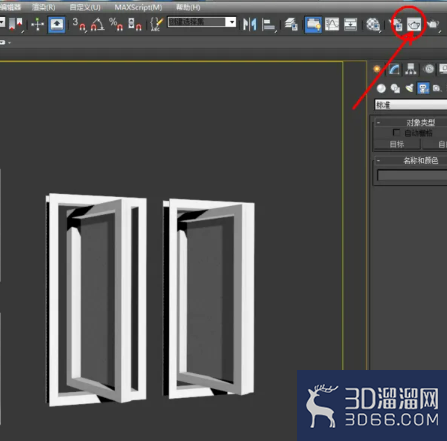Viewport: 447px width, 441px height.
Task: Open the named selection sets dropdown arrow
Action: coord(231,22)
